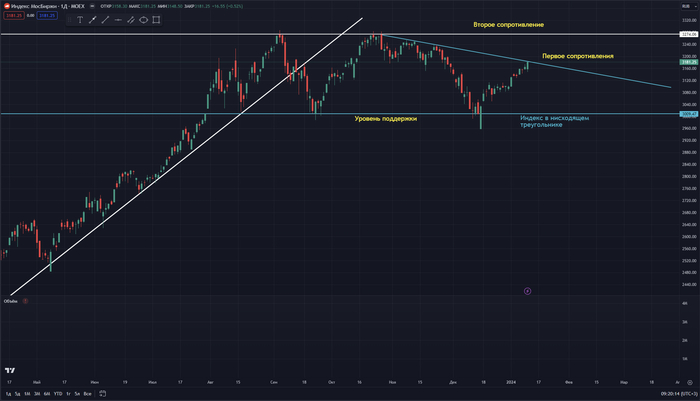Image resolution: width=700 pixels, height=401 pixels.
Task: Set the range to Все
Action: (x=88, y=393)
